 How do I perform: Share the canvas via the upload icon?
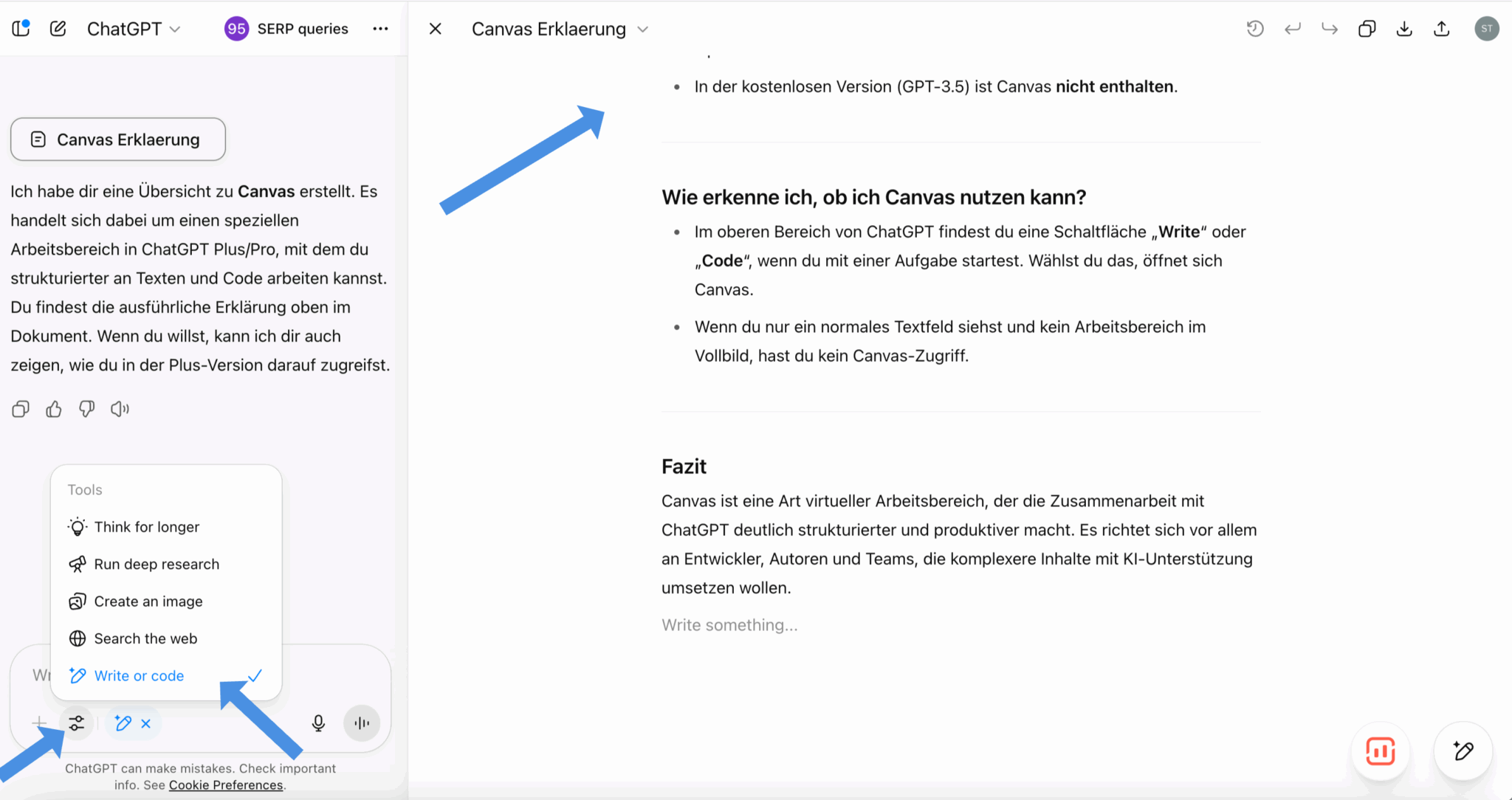[x=1443, y=28]
